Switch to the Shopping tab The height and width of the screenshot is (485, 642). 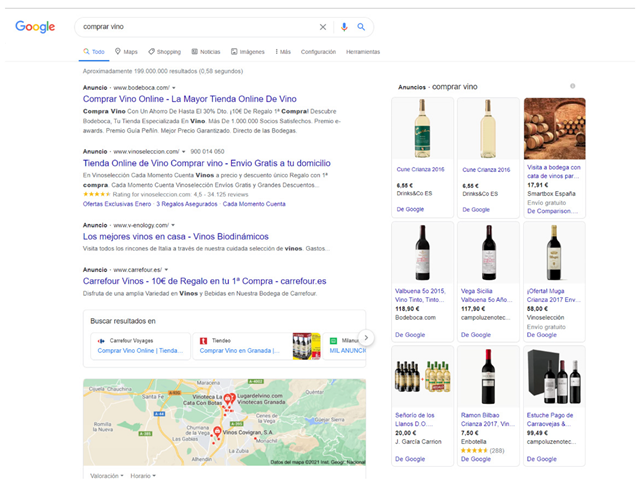click(x=164, y=51)
